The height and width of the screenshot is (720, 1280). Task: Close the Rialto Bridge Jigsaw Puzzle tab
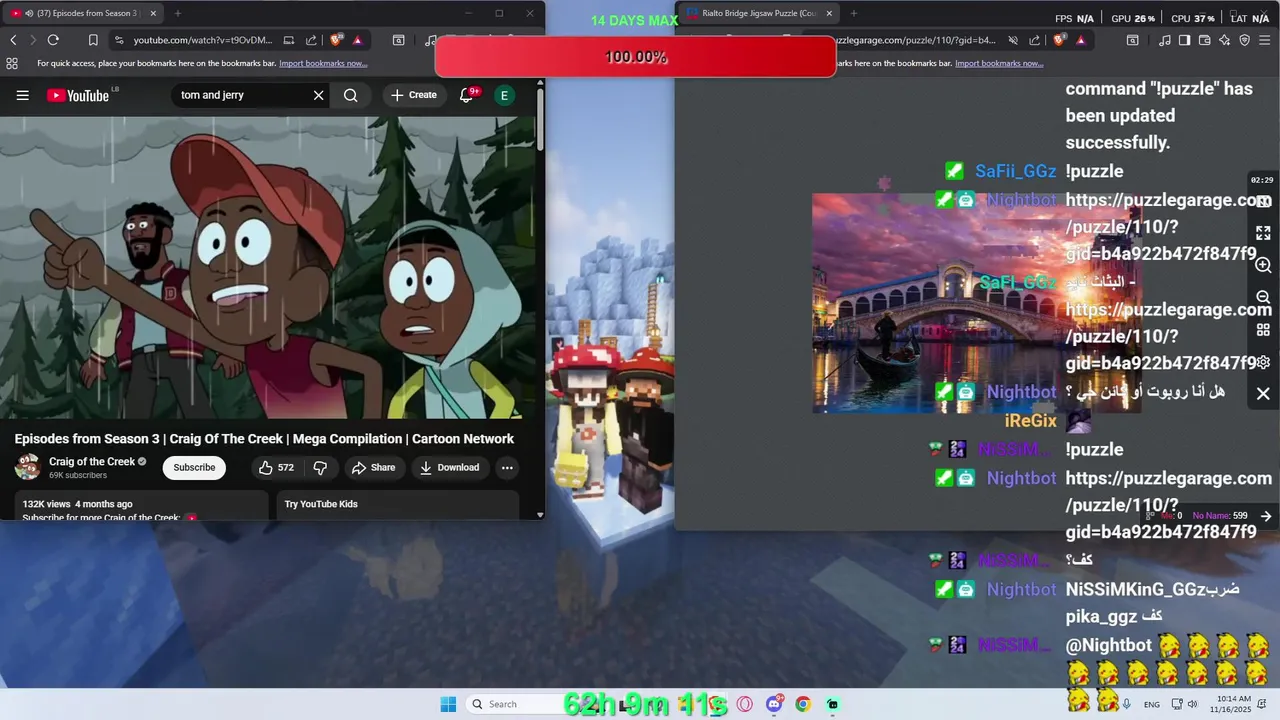(x=829, y=13)
